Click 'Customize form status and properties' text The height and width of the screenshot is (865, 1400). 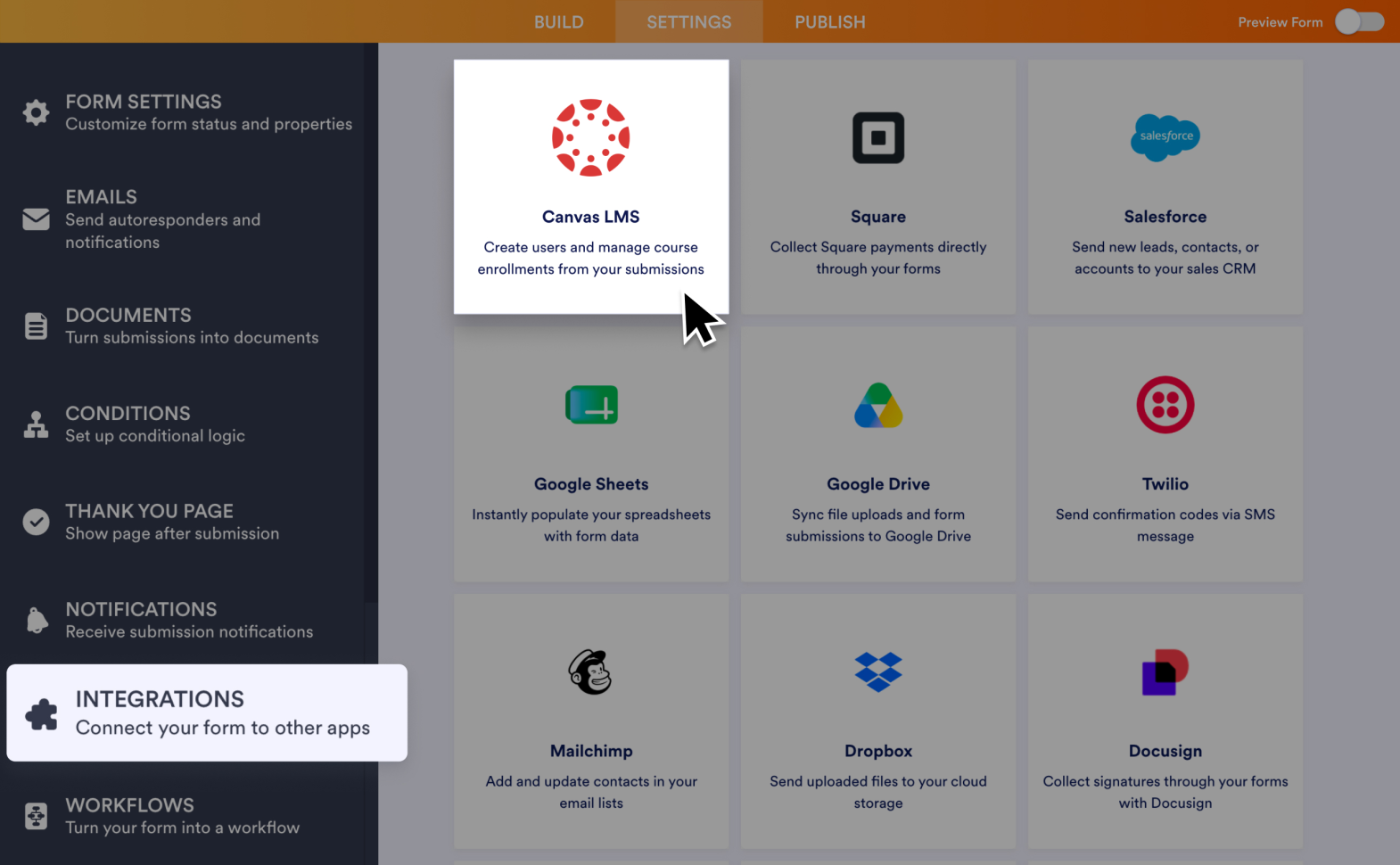[209, 124]
